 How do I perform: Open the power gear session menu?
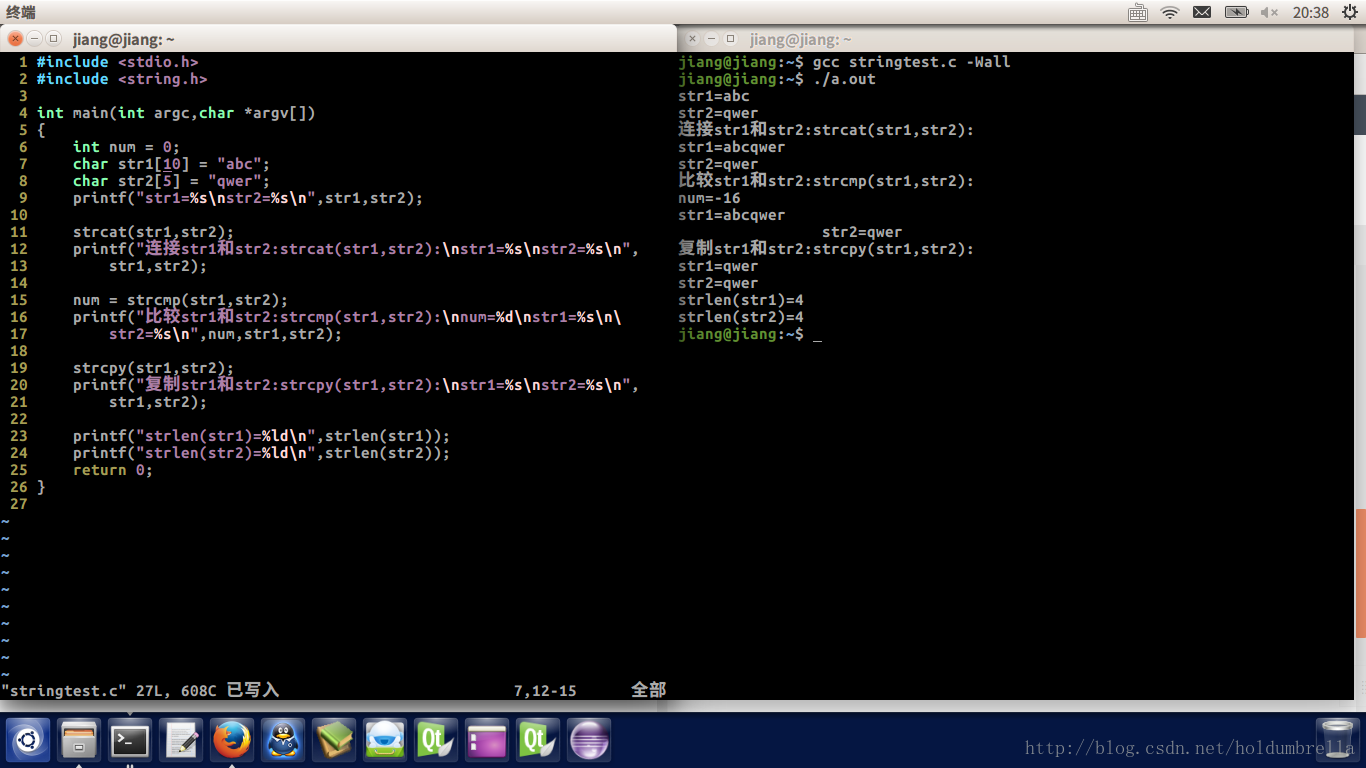[x=1348, y=12]
